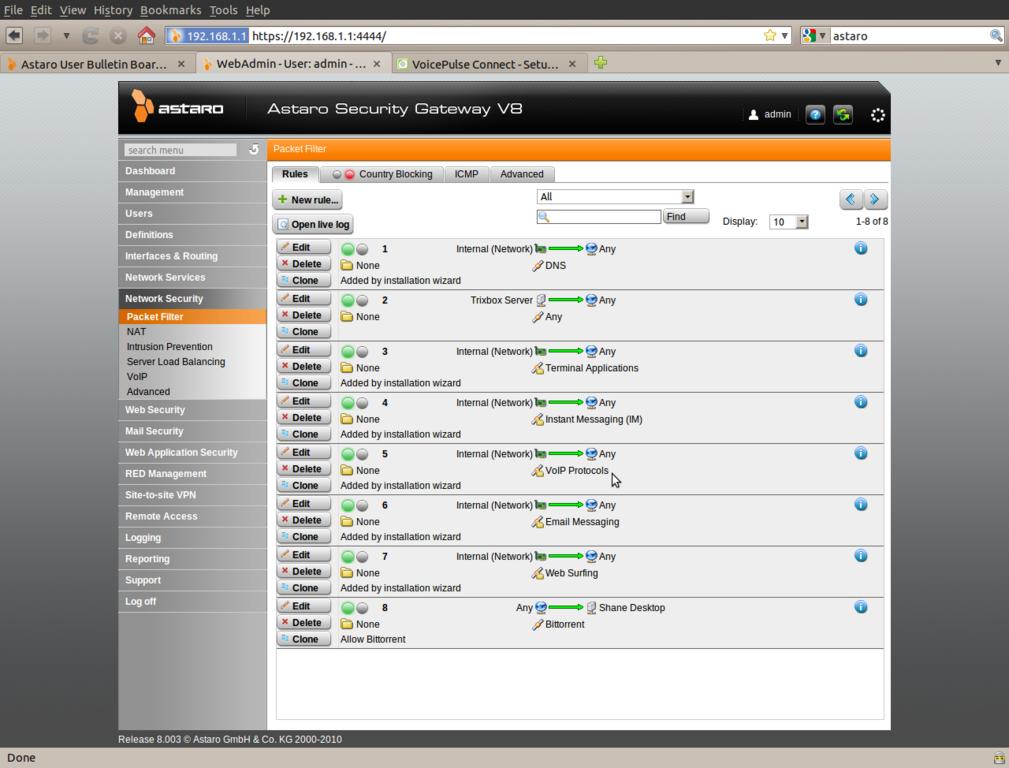Click the Shane Desktop host icon

pyautogui.click(x=591, y=608)
